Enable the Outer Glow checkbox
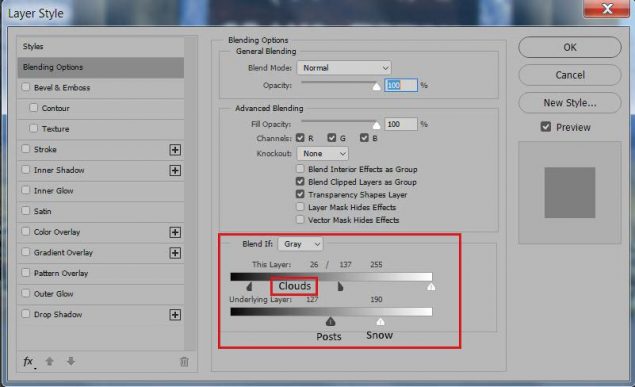 (26, 293)
